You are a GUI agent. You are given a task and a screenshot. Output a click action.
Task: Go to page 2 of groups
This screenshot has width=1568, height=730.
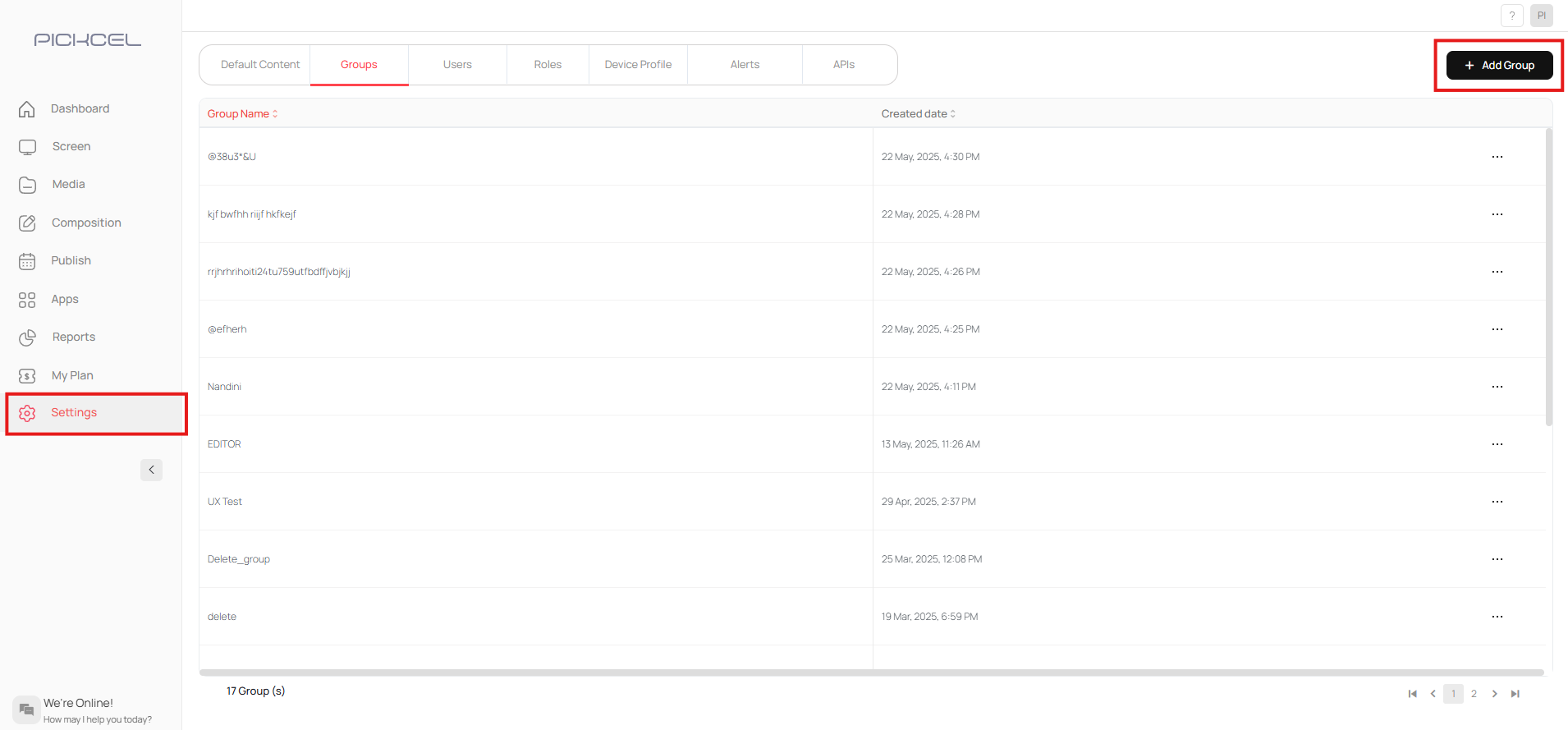tap(1474, 694)
